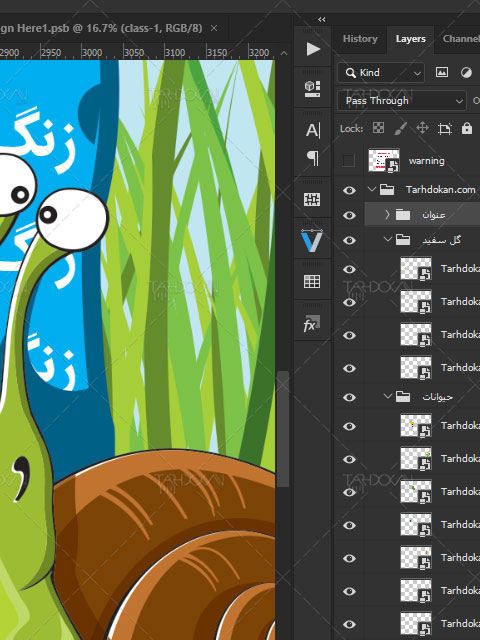Switch to the History tab
This screenshot has height=640, width=480.
[x=360, y=39]
